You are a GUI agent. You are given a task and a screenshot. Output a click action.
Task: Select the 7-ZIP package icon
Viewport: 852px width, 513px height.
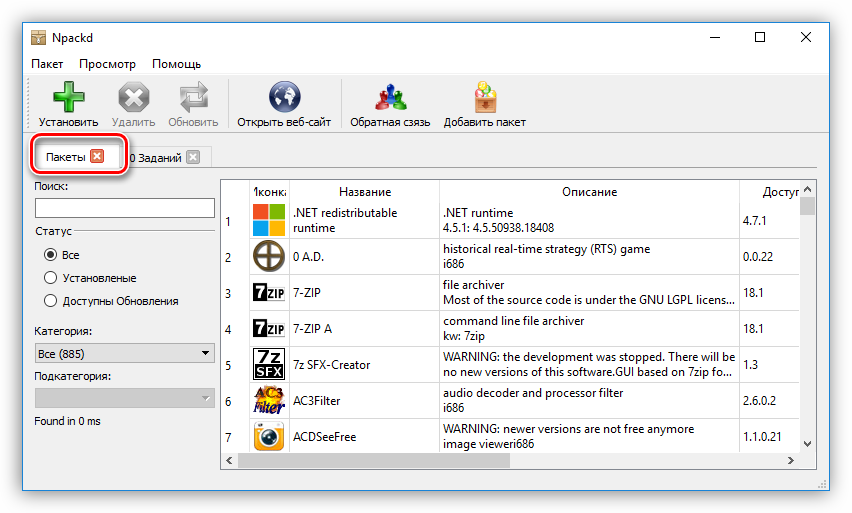pyautogui.click(x=268, y=293)
